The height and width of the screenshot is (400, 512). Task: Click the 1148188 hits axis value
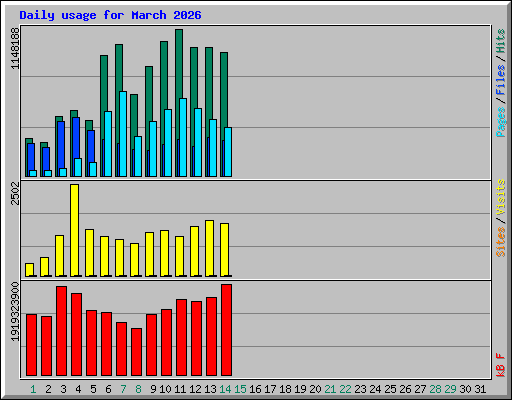[x=15, y=48]
